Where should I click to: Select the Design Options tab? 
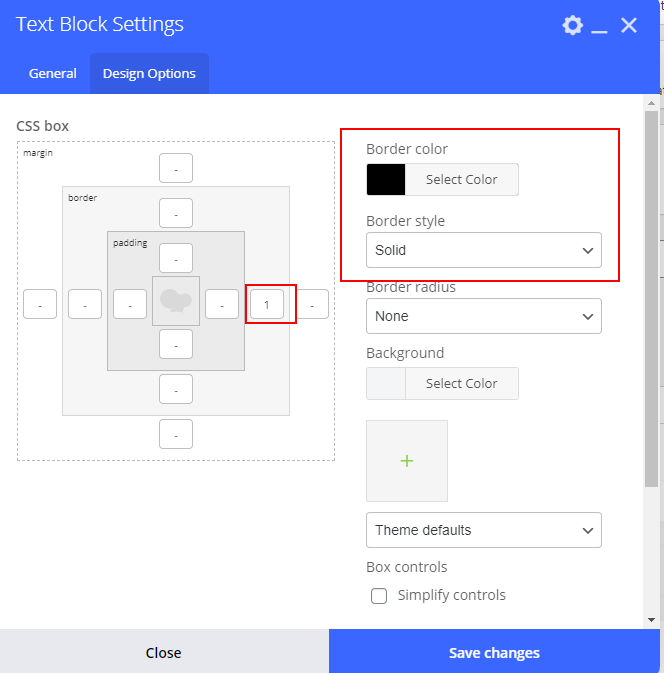[x=149, y=73]
